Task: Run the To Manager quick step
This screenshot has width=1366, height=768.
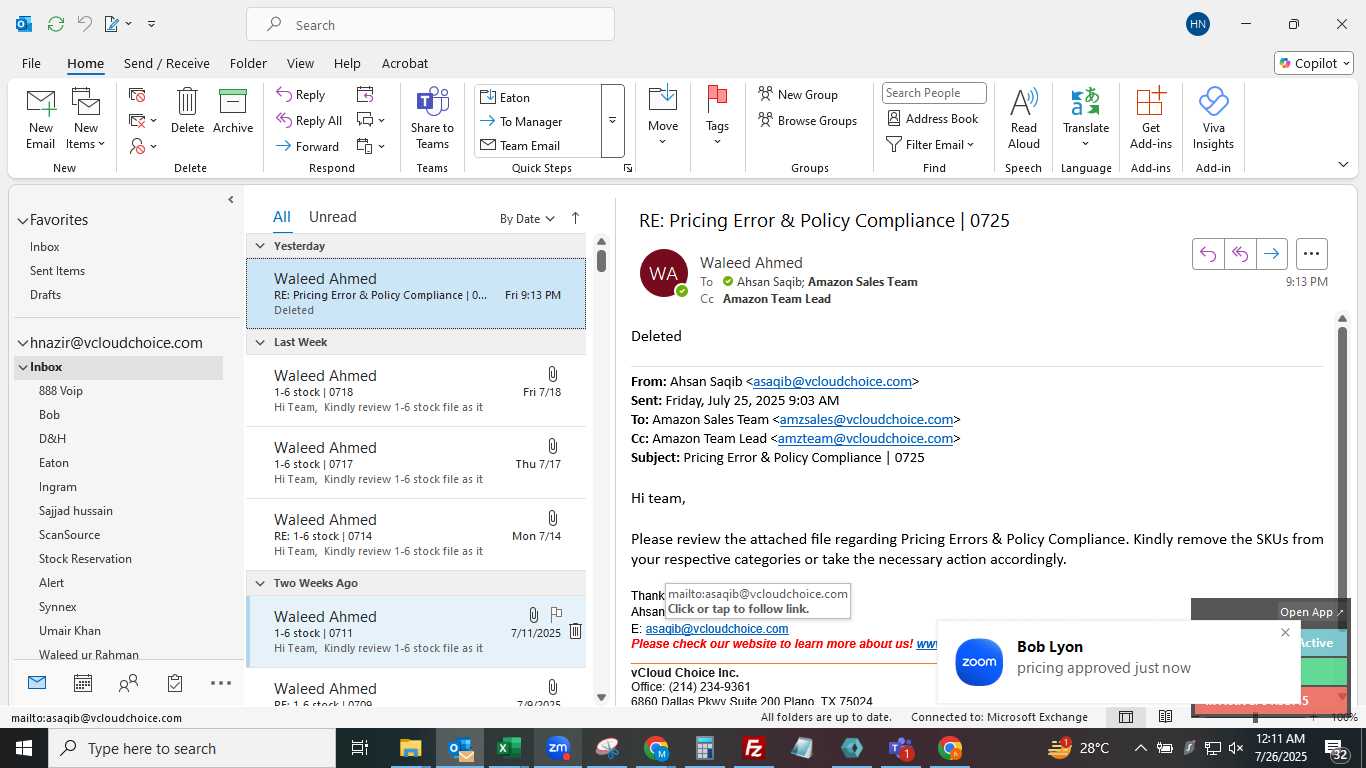Action: tap(538, 121)
